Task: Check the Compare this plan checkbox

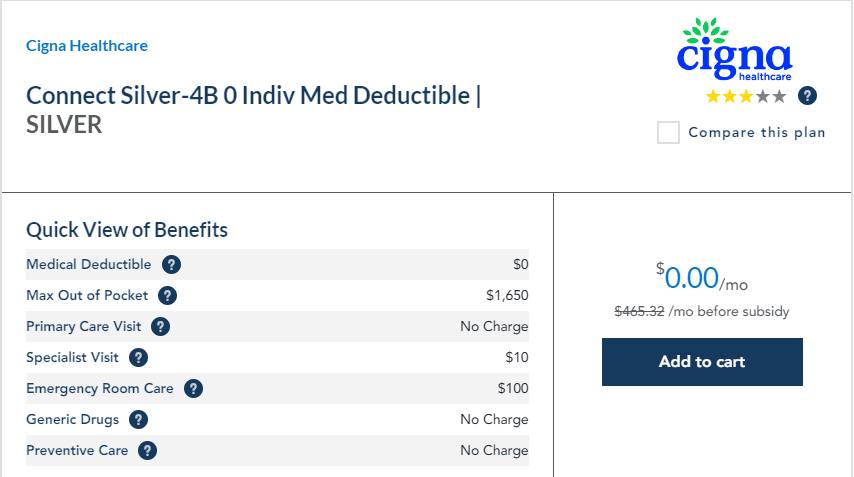Action: point(668,133)
